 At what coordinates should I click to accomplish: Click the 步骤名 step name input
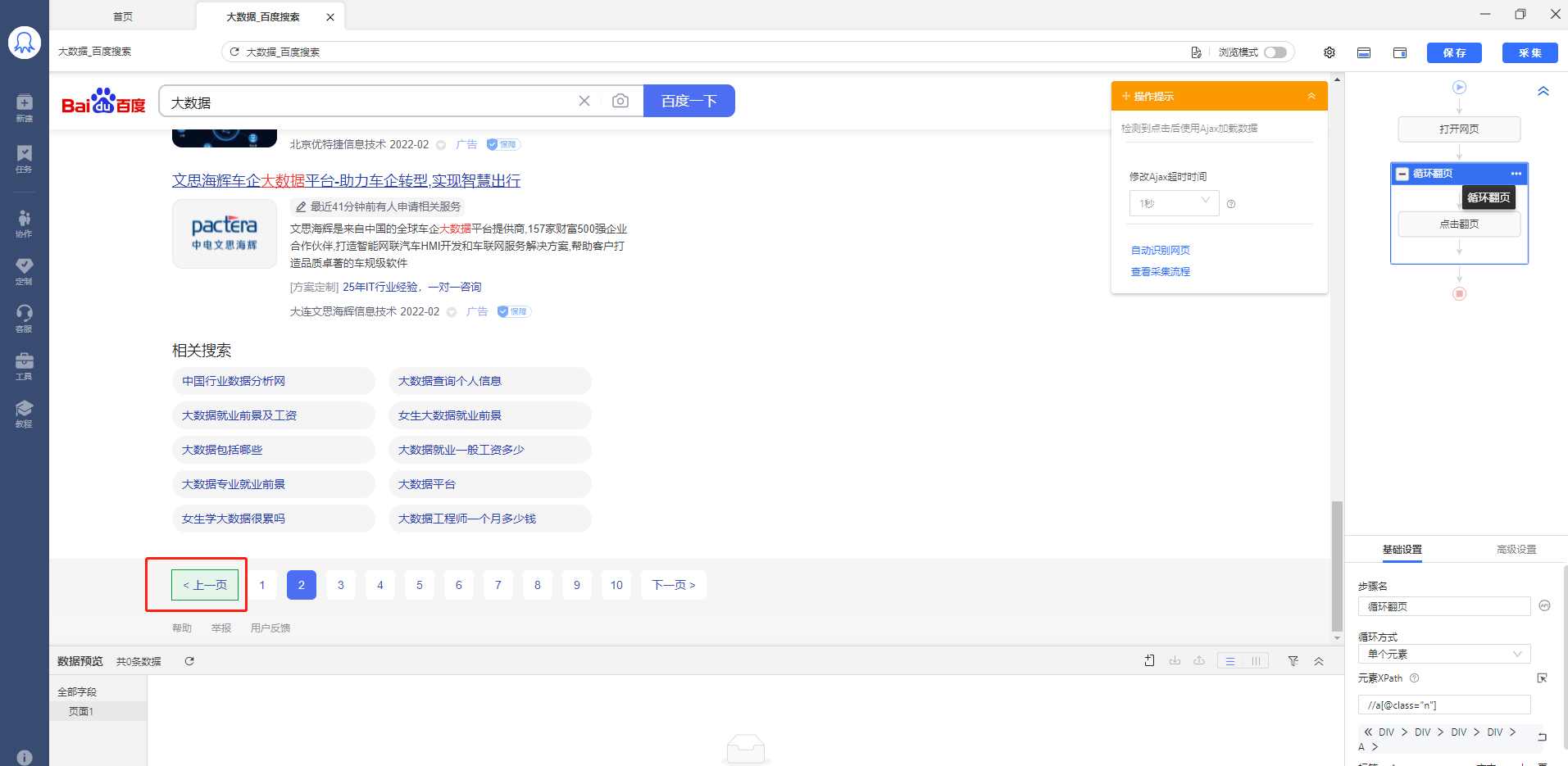pyautogui.click(x=1444, y=606)
